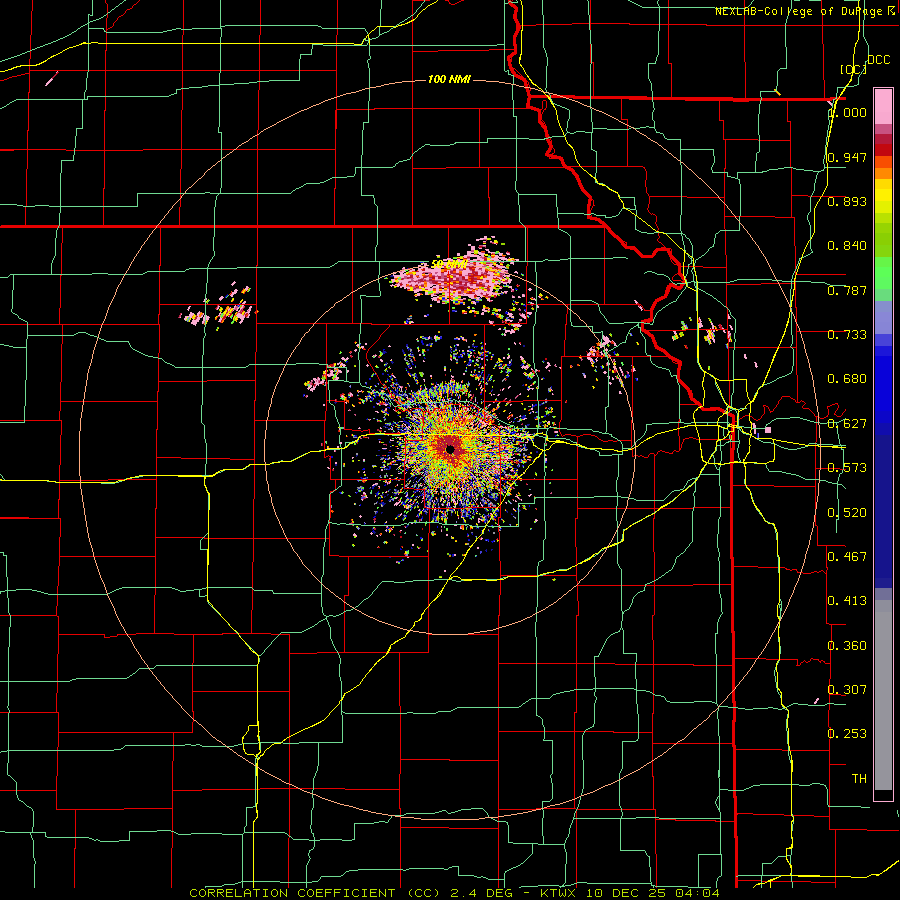This screenshot has width=900, height=900.
Task: Click the 0.627 value on the color scale
Action: 847,424
